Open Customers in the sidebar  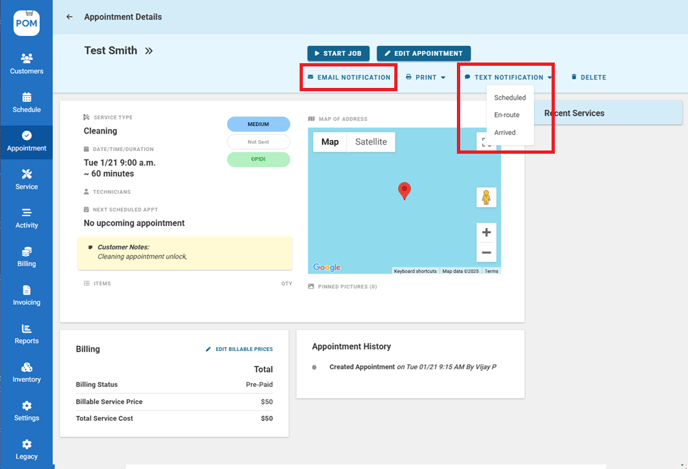pos(26,63)
